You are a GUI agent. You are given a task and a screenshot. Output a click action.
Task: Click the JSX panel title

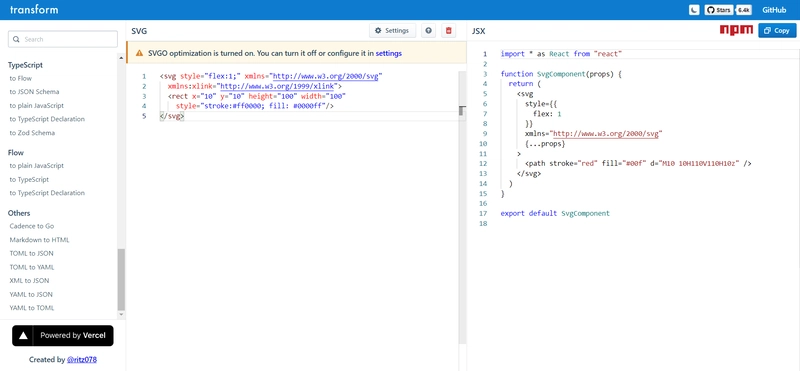click(478, 31)
